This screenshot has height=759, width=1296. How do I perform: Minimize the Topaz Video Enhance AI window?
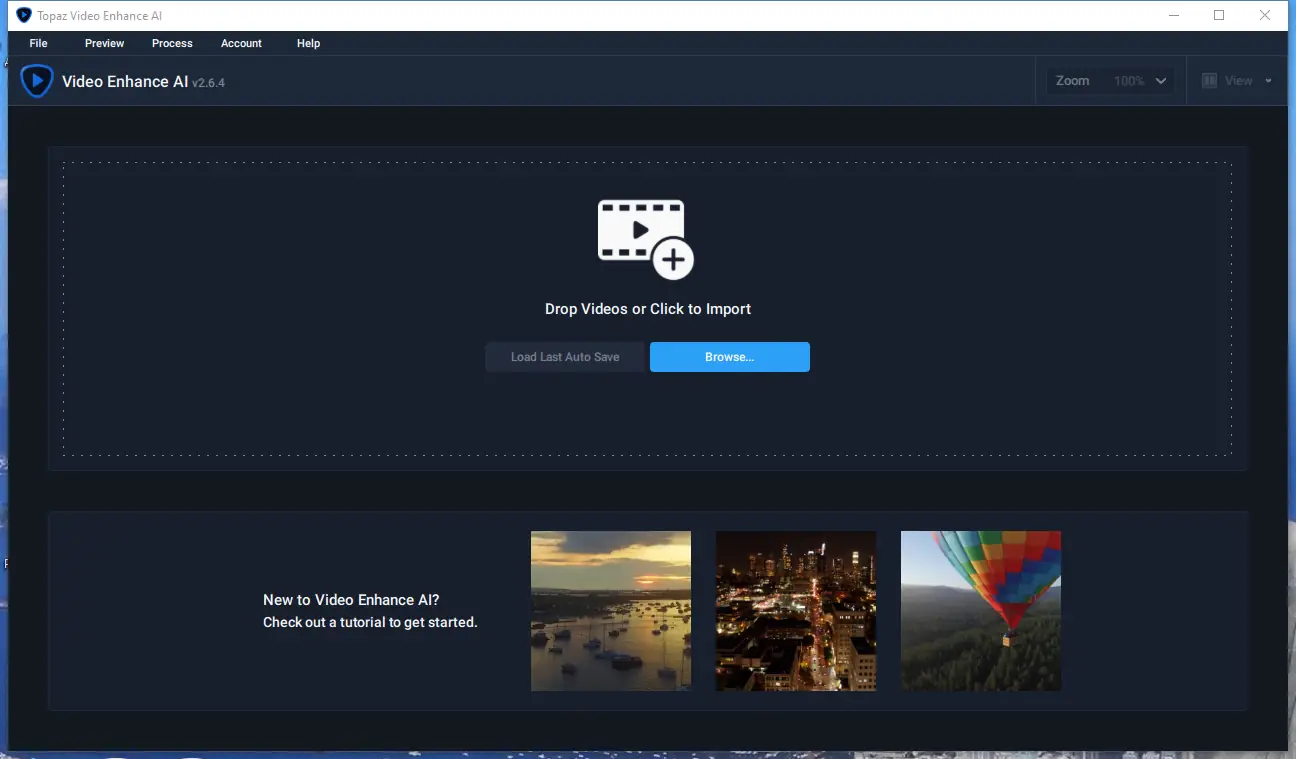1173,15
